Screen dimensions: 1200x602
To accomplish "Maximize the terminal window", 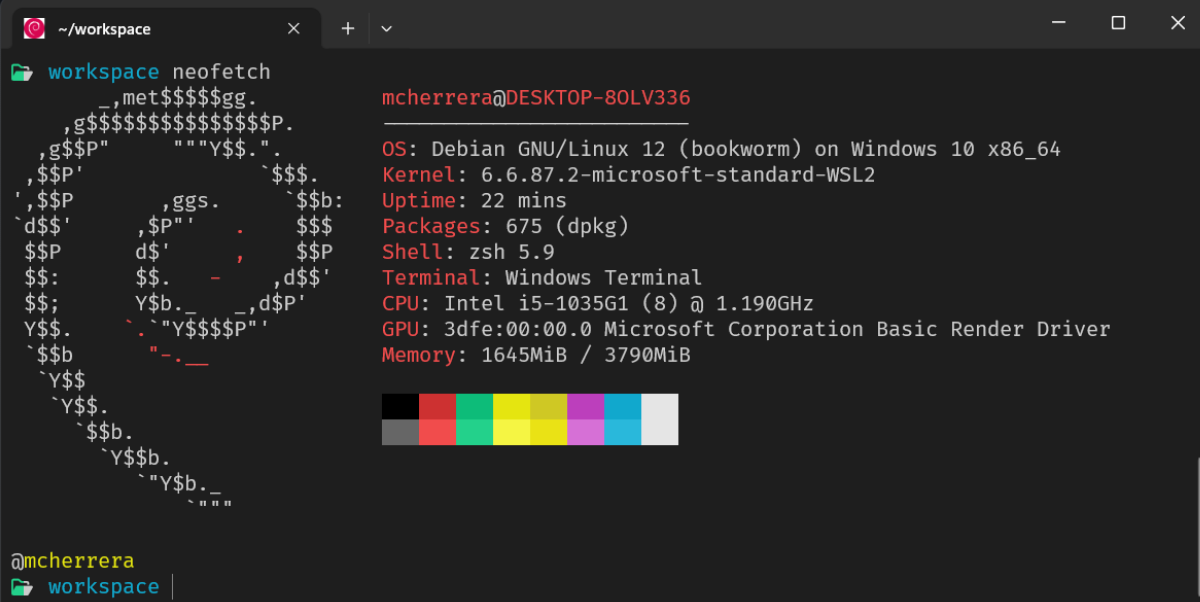I will (1118, 23).
